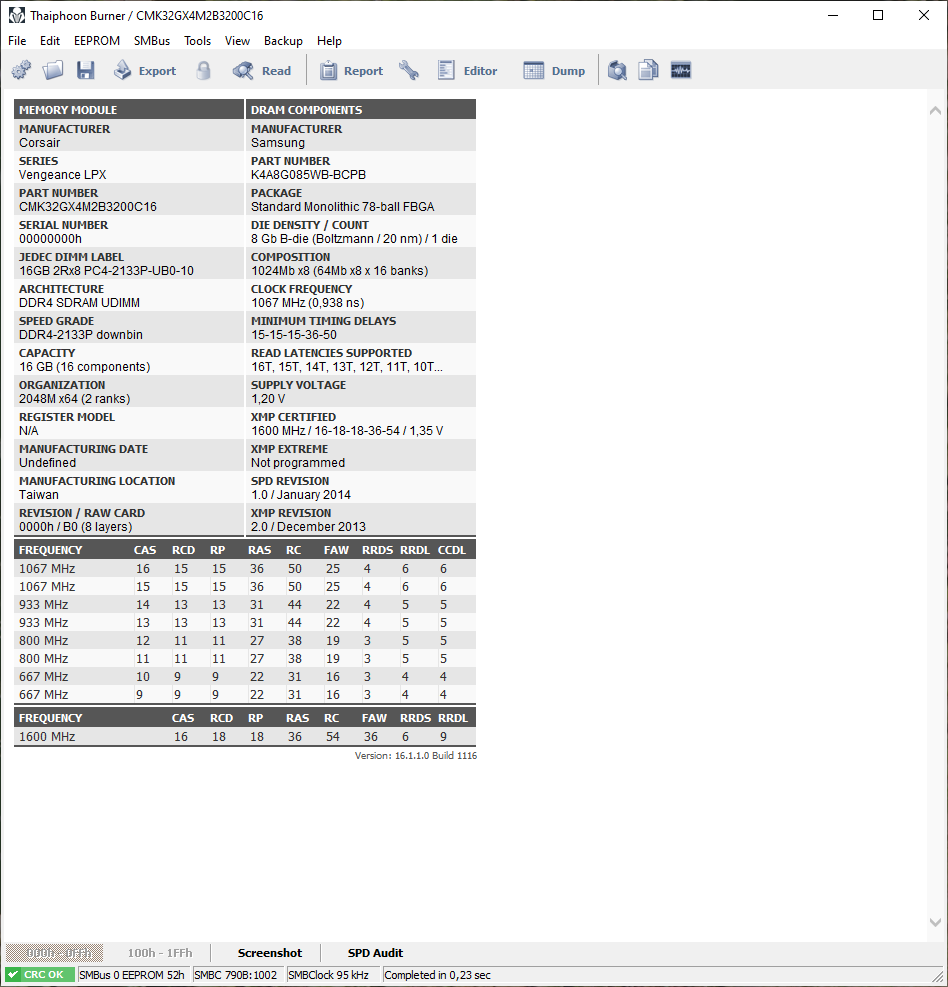This screenshot has width=948, height=987.
Task: Open the Backup menu
Action: (283, 41)
